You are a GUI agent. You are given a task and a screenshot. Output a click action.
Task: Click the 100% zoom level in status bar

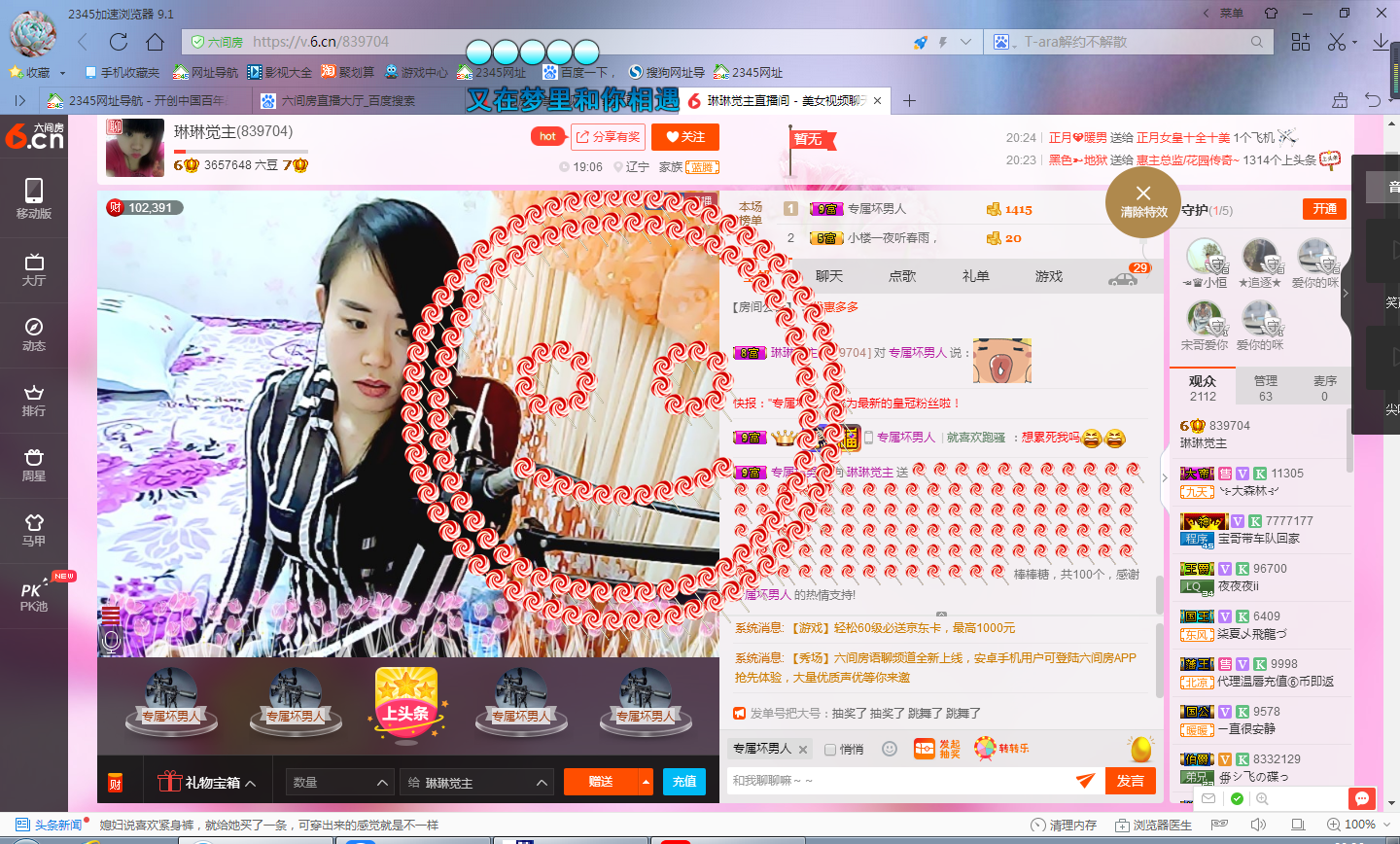click(1359, 825)
